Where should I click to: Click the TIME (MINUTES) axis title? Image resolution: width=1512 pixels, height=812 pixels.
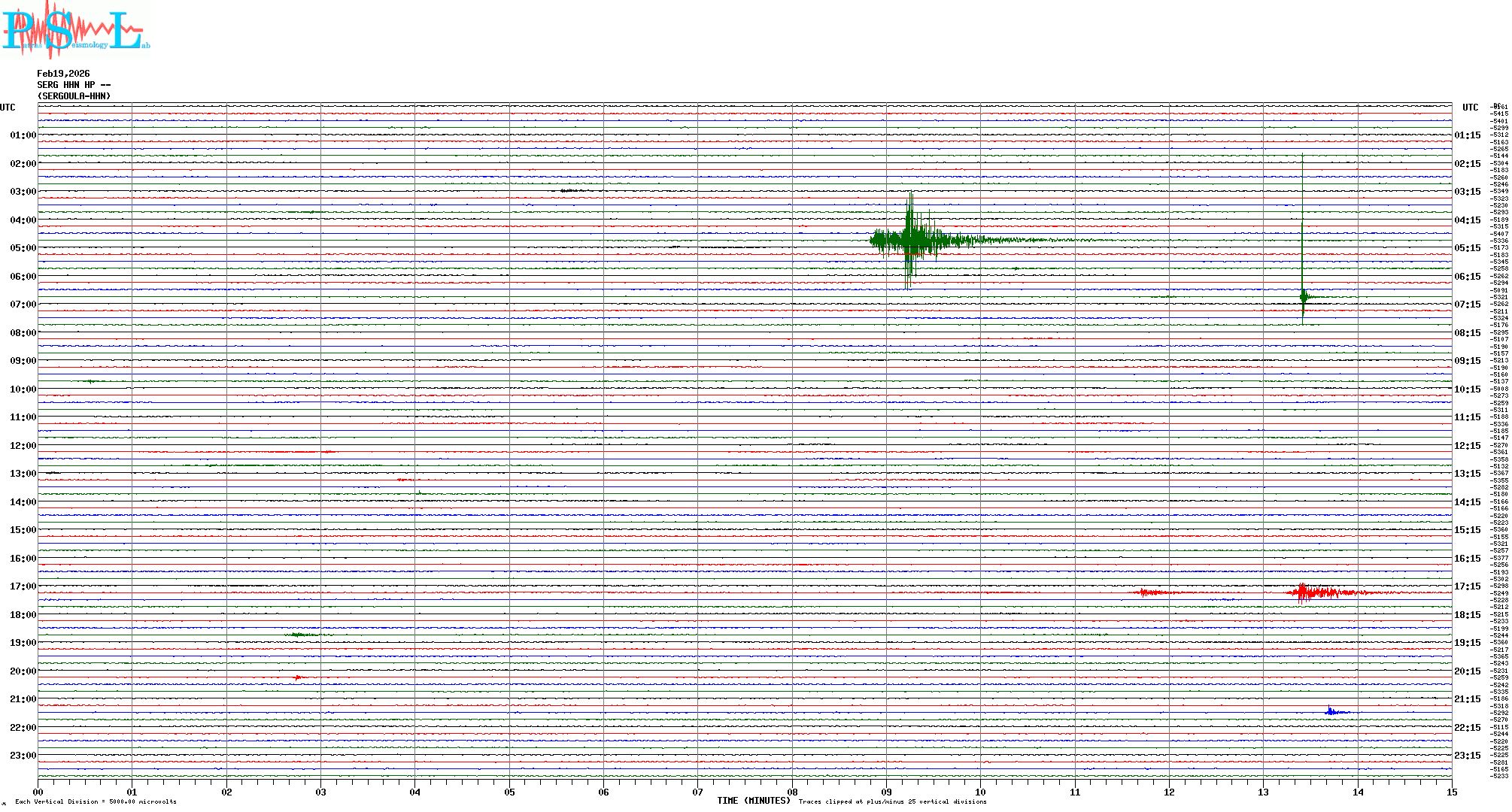click(x=753, y=801)
